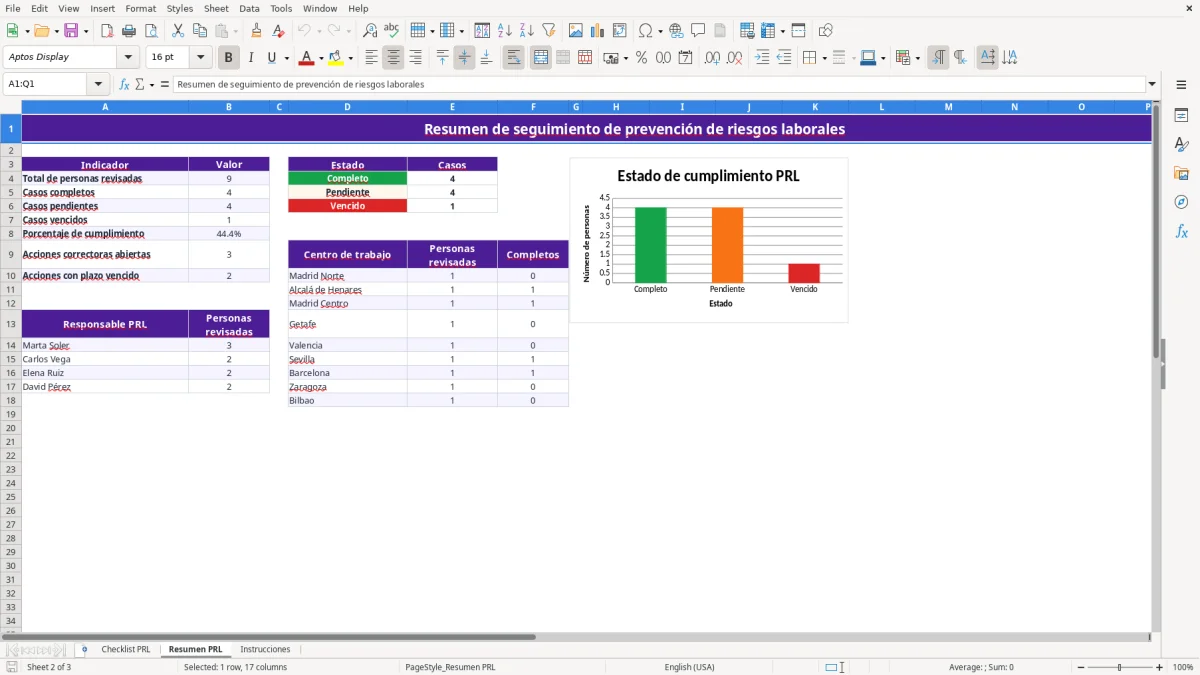This screenshot has height=675, width=1200.
Task: Toggle Align Left
Action: tap(372, 58)
